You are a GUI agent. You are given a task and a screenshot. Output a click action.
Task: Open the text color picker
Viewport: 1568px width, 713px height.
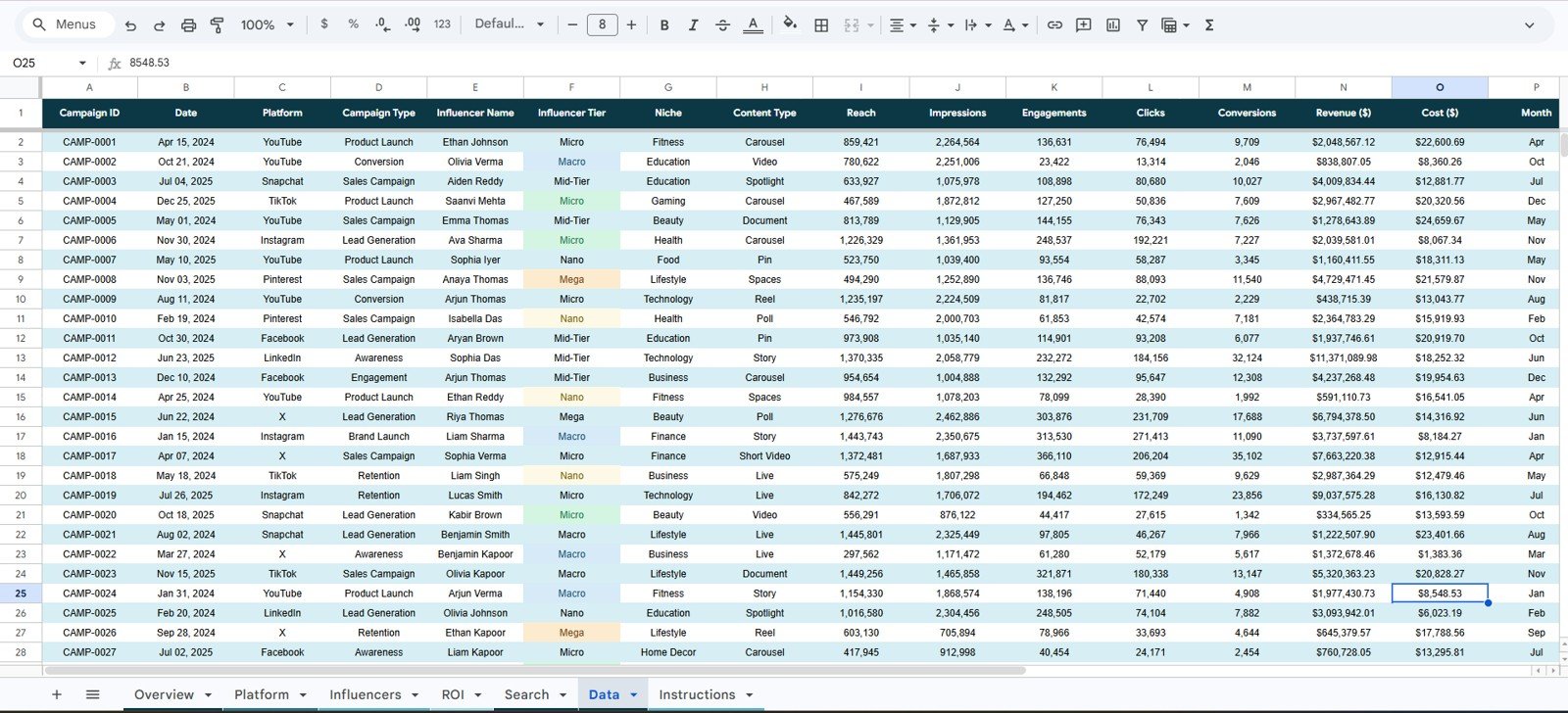[x=753, y=25]
